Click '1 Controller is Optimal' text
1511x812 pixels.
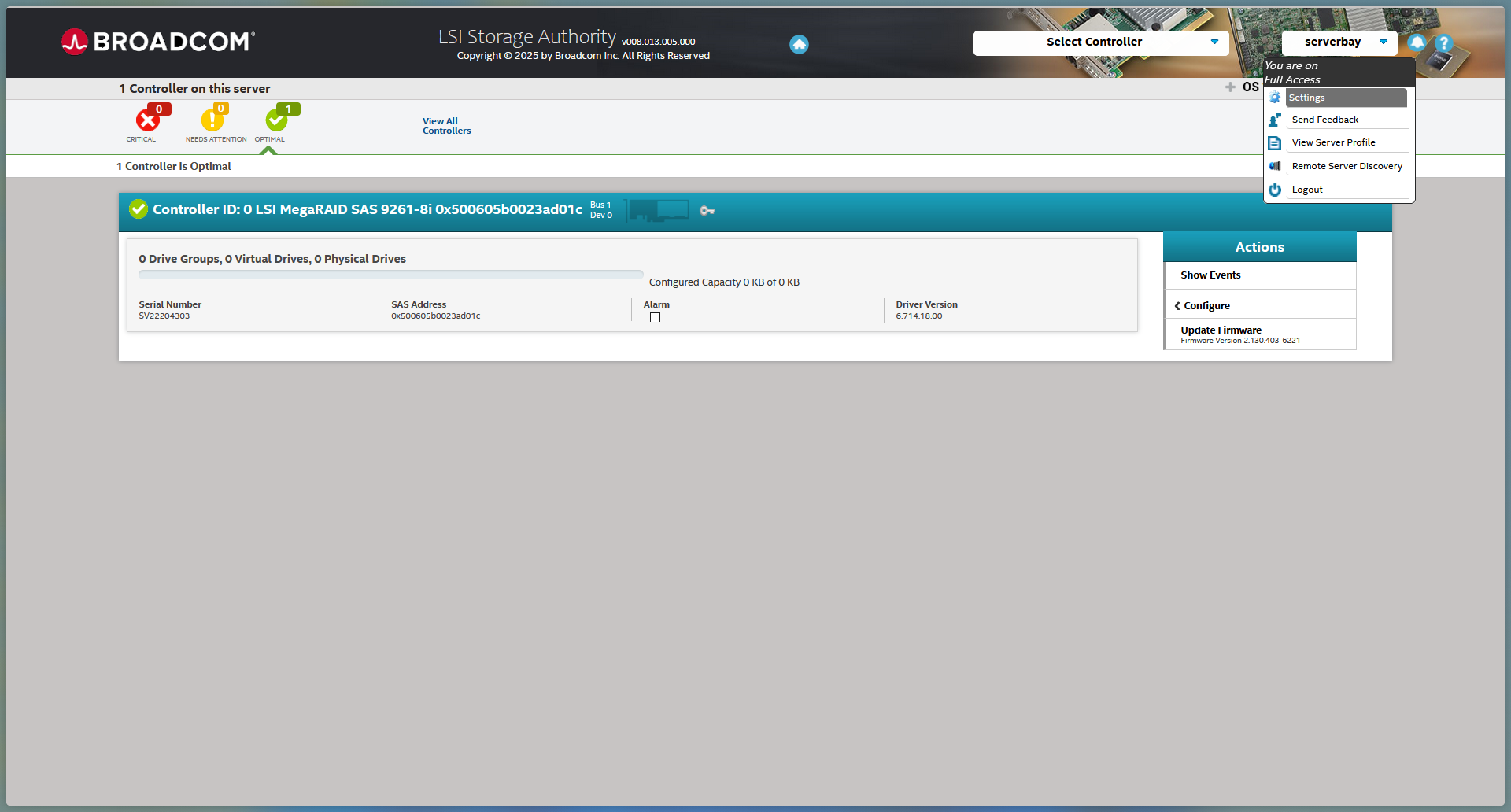click(174, 166)
